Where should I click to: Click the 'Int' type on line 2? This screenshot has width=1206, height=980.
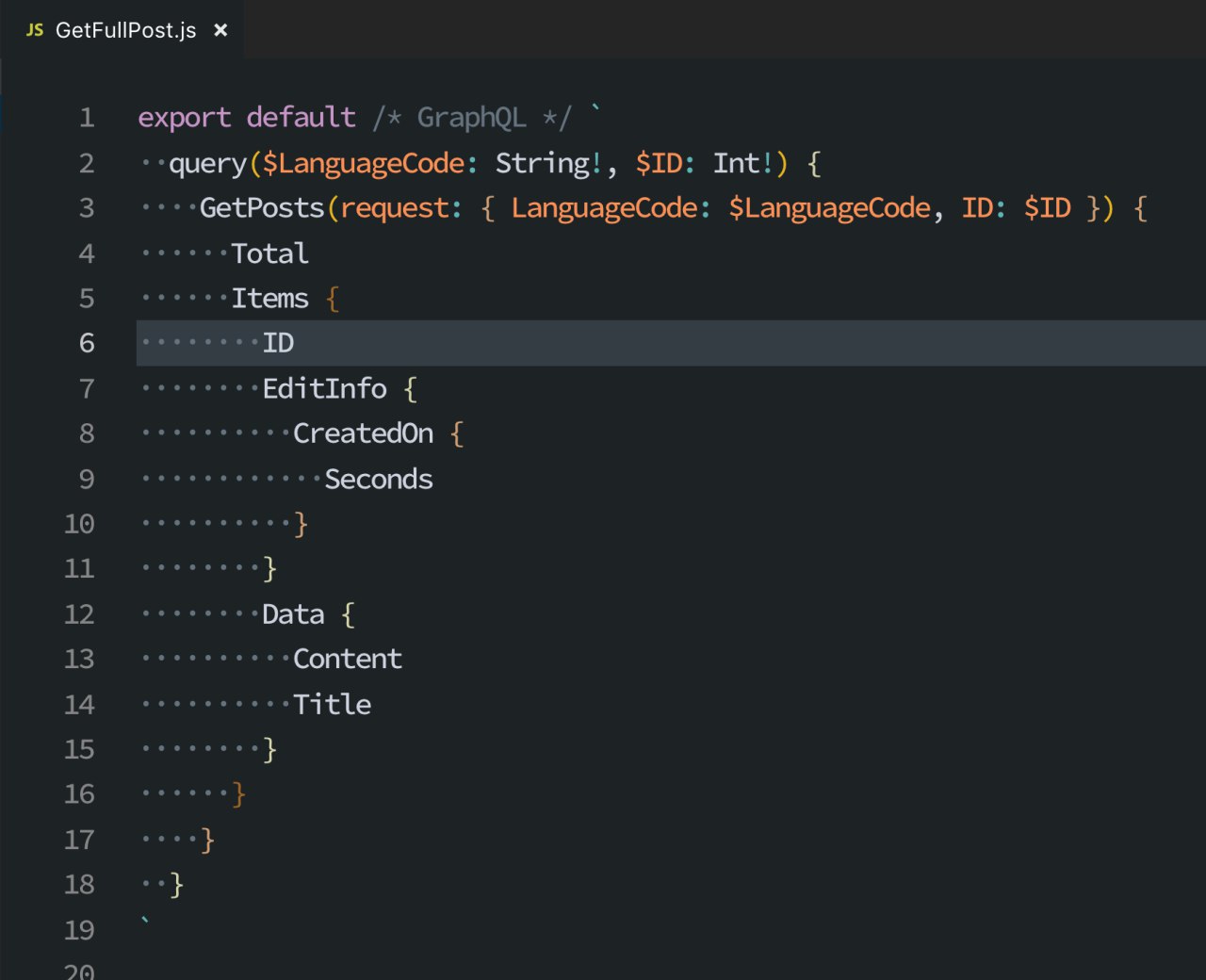(737, 163)
